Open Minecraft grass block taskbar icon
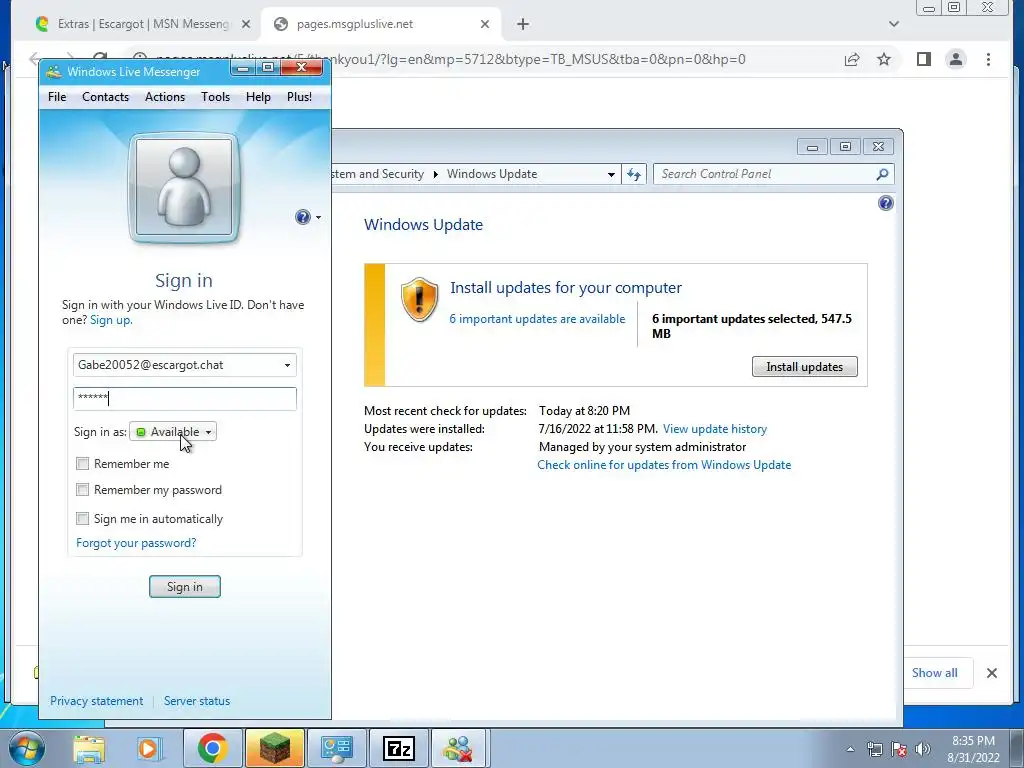 click(x=275, y=748)
